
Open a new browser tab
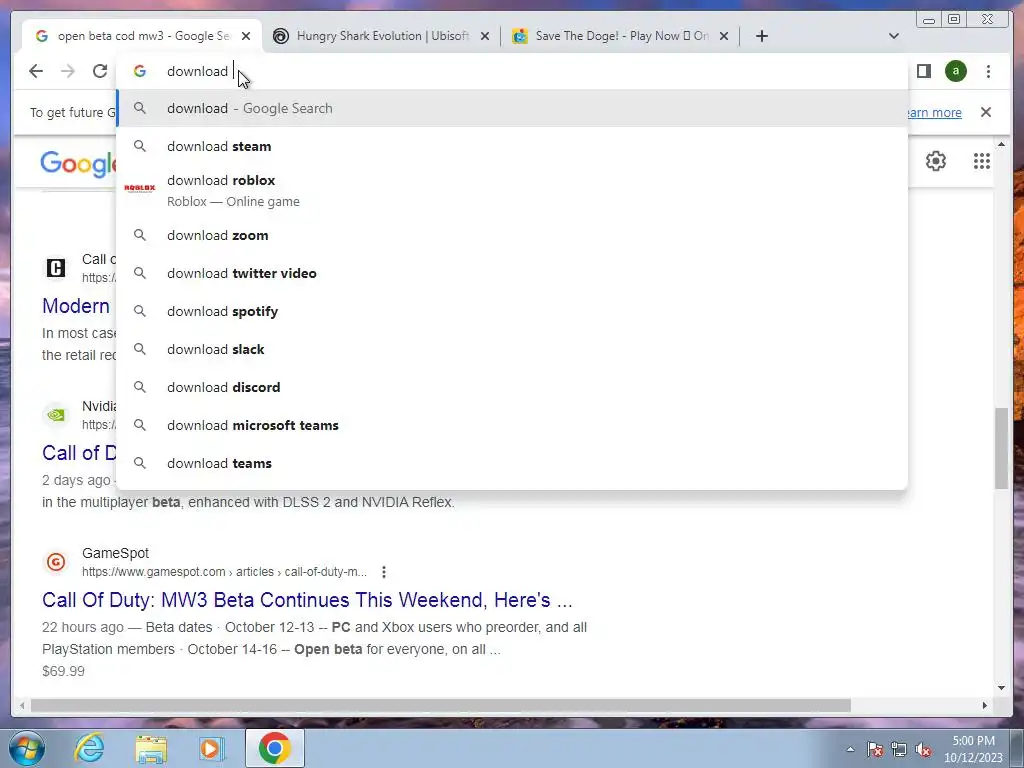(x=761, y=36)
